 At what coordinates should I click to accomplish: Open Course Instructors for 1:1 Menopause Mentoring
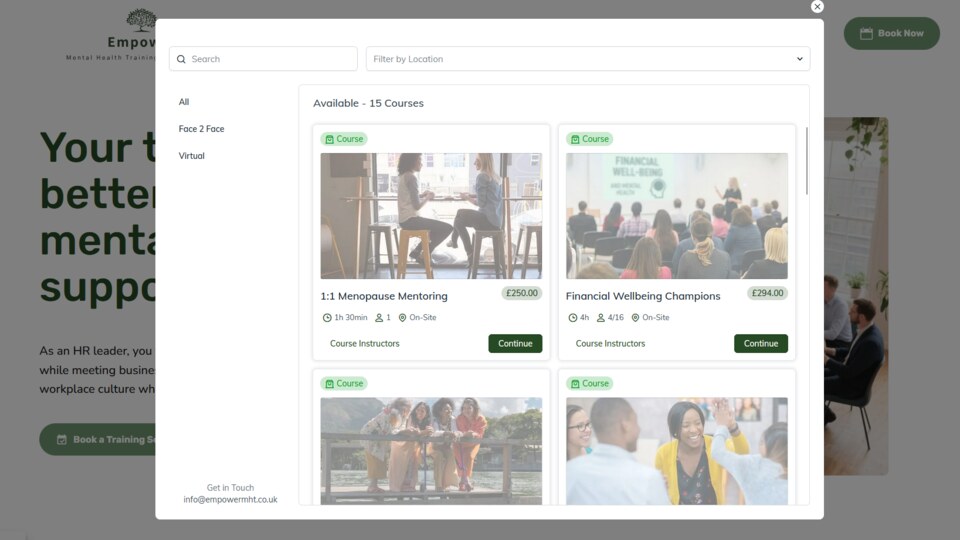tap(364, 344)
